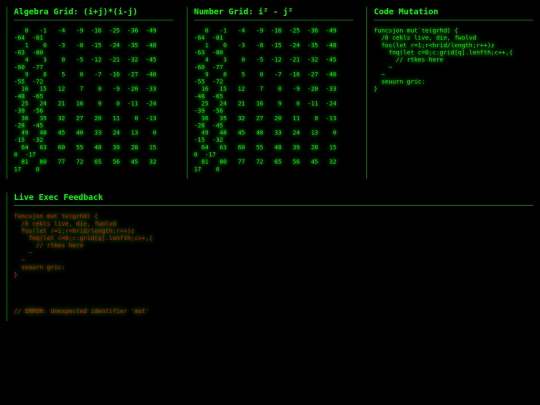540x405 pixels.
Task: Click value 56 in the Algebra Grid
Action: (x=116, y=162)
